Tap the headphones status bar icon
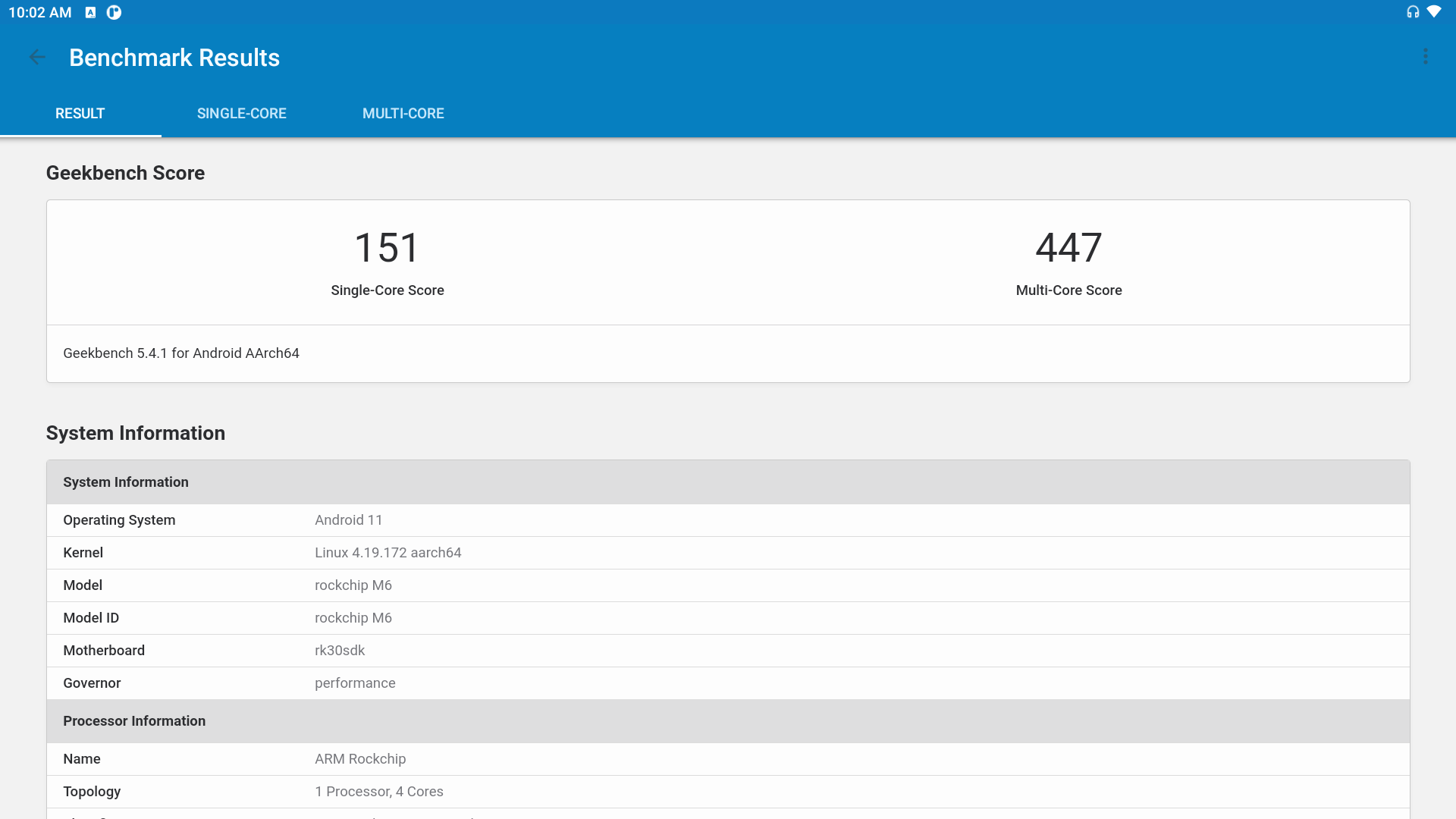This screenshot has height=819, width=1456. tap(1413, 12)
